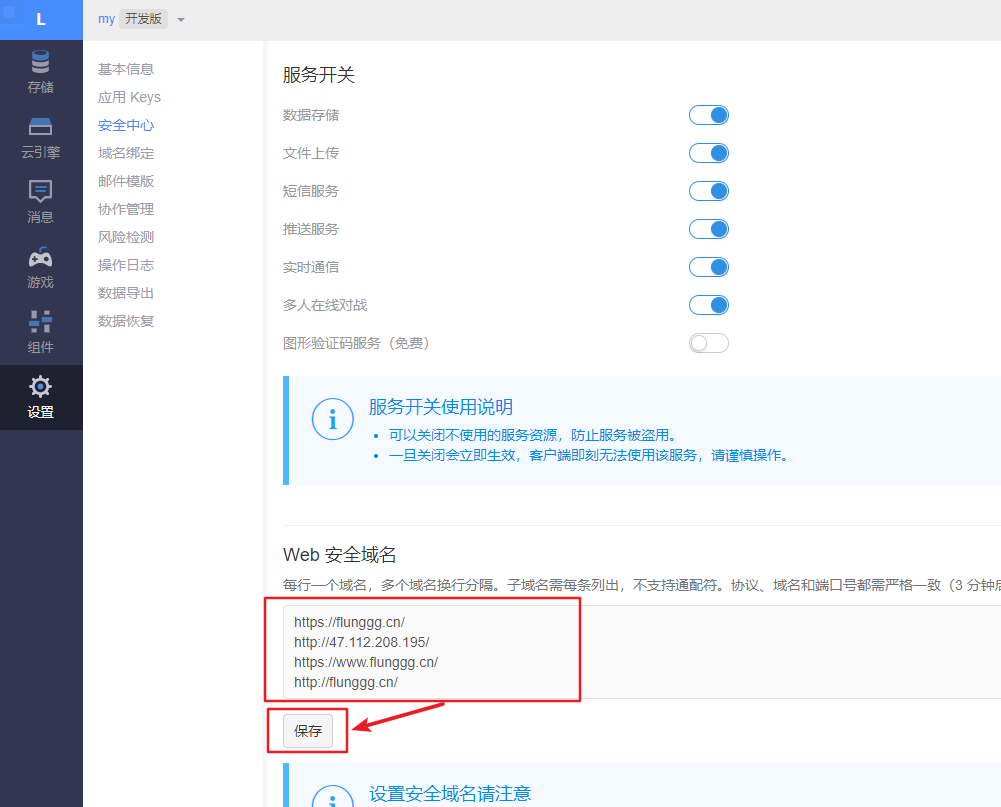Image resolution: width=1001 pixels, height=807 pixels.
Task: Open 数据恢复 menu item
Action: 126,321
